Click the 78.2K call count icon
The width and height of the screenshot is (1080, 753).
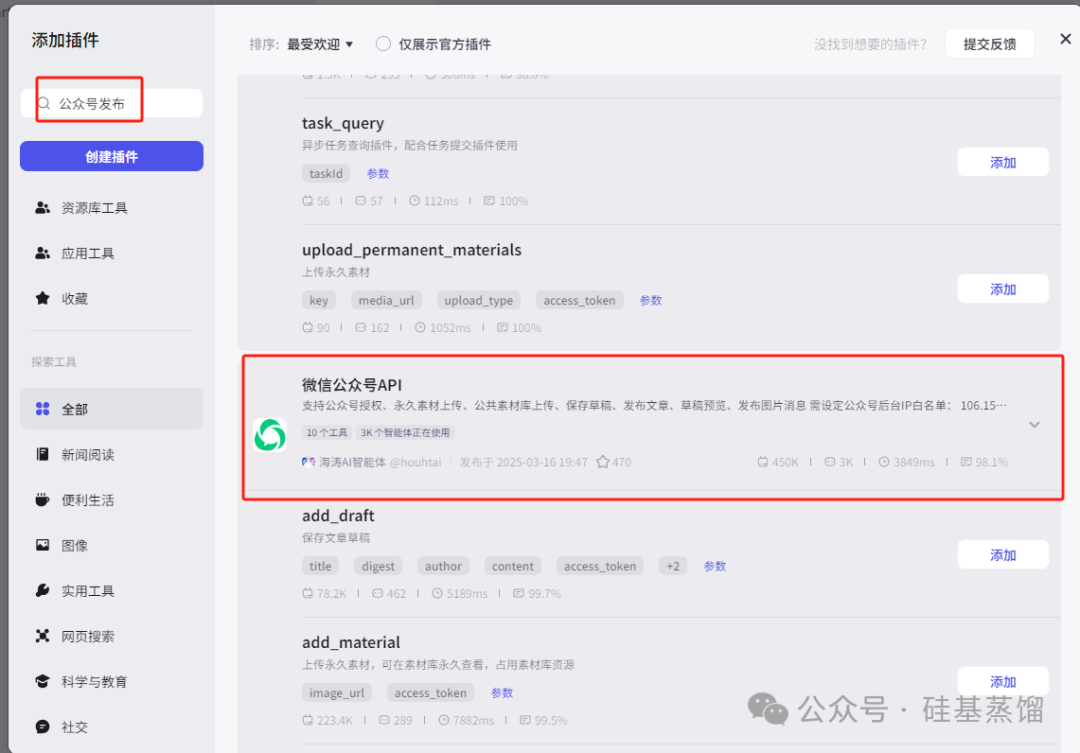click(307, 593)
